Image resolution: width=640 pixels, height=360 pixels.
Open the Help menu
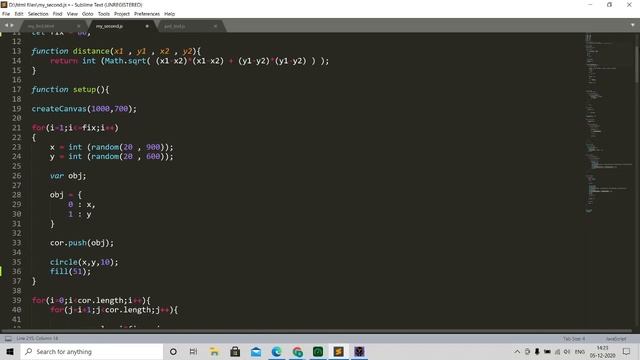(169, 14)
